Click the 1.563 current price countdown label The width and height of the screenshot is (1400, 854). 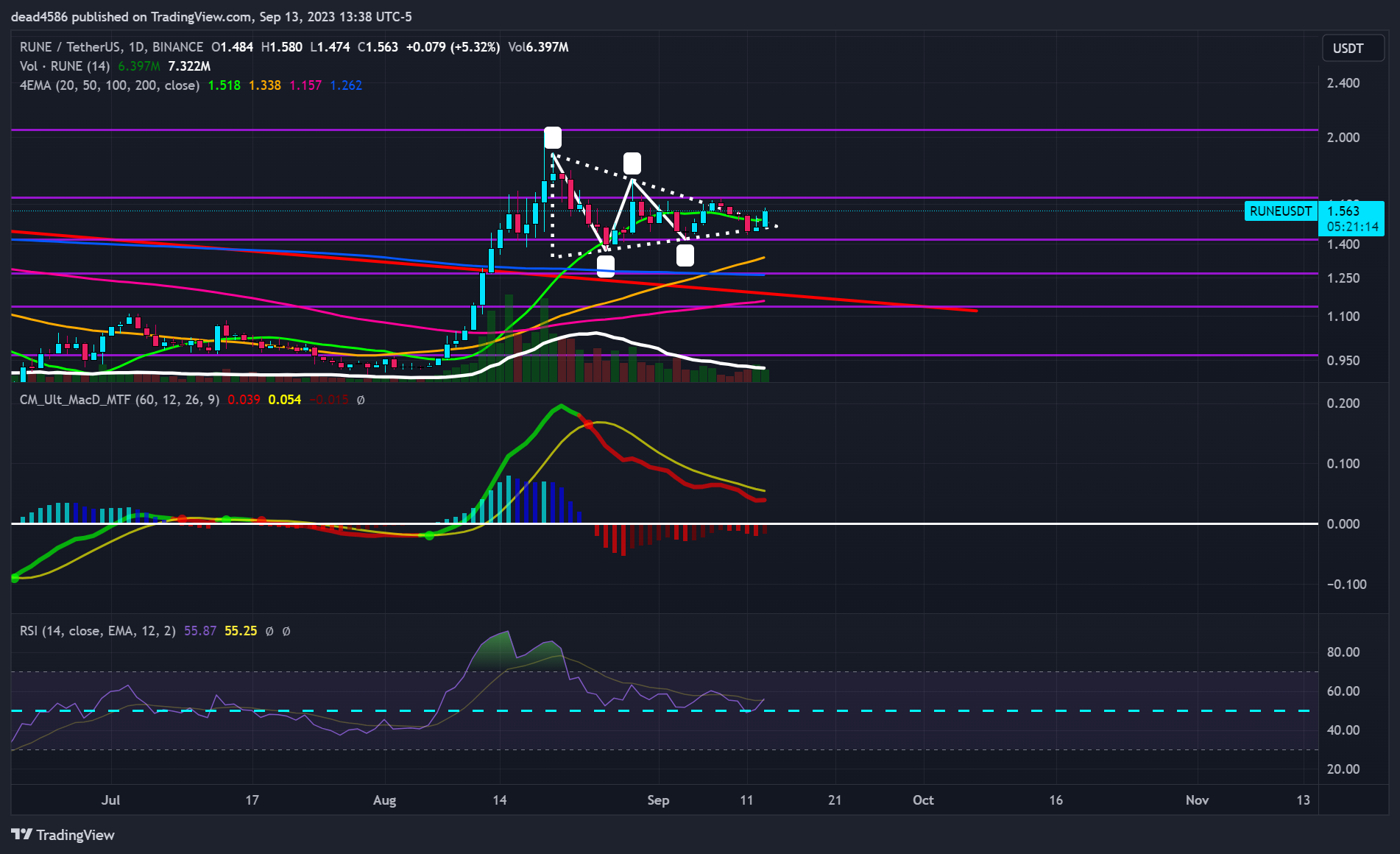[1351, 219]
